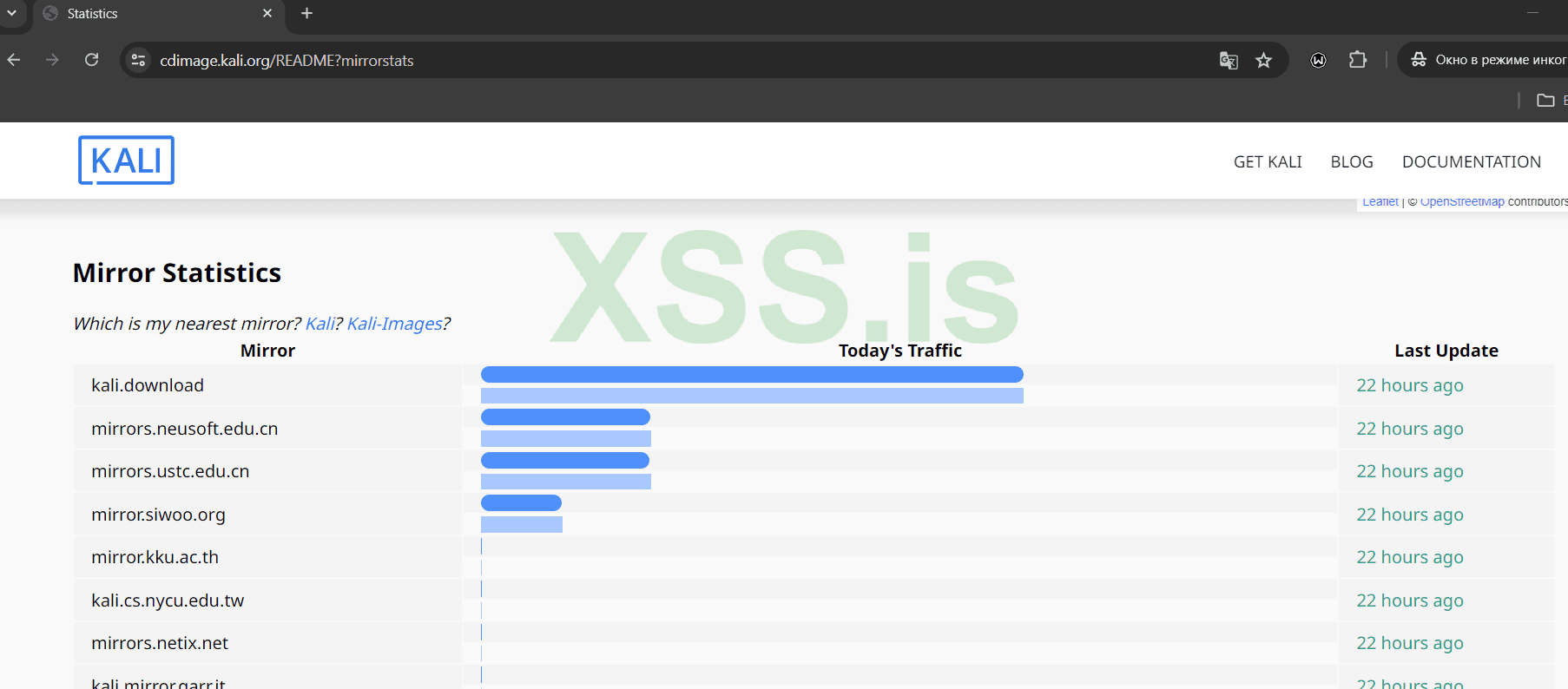
Task: Open the DOCUMENTATION menu item
Action: click(x=1472, y=161)
